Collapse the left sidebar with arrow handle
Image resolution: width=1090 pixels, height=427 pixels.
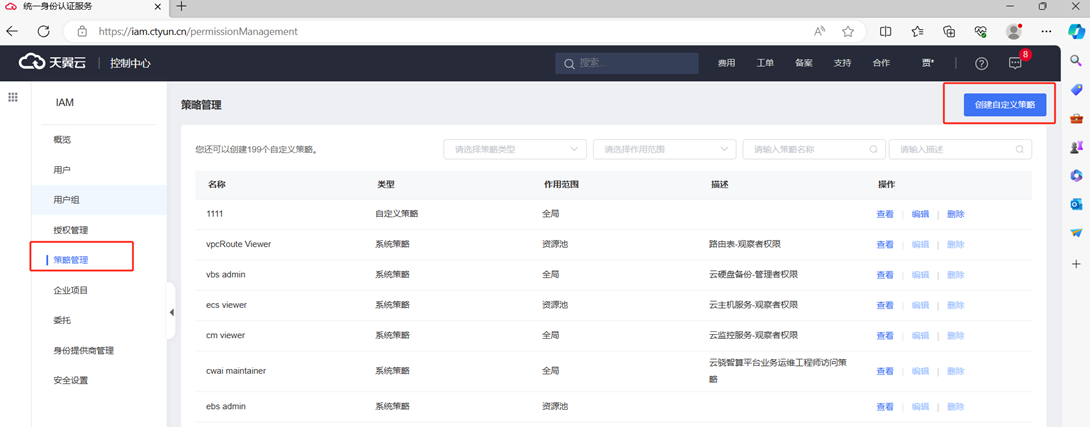[x=171, y=312]
